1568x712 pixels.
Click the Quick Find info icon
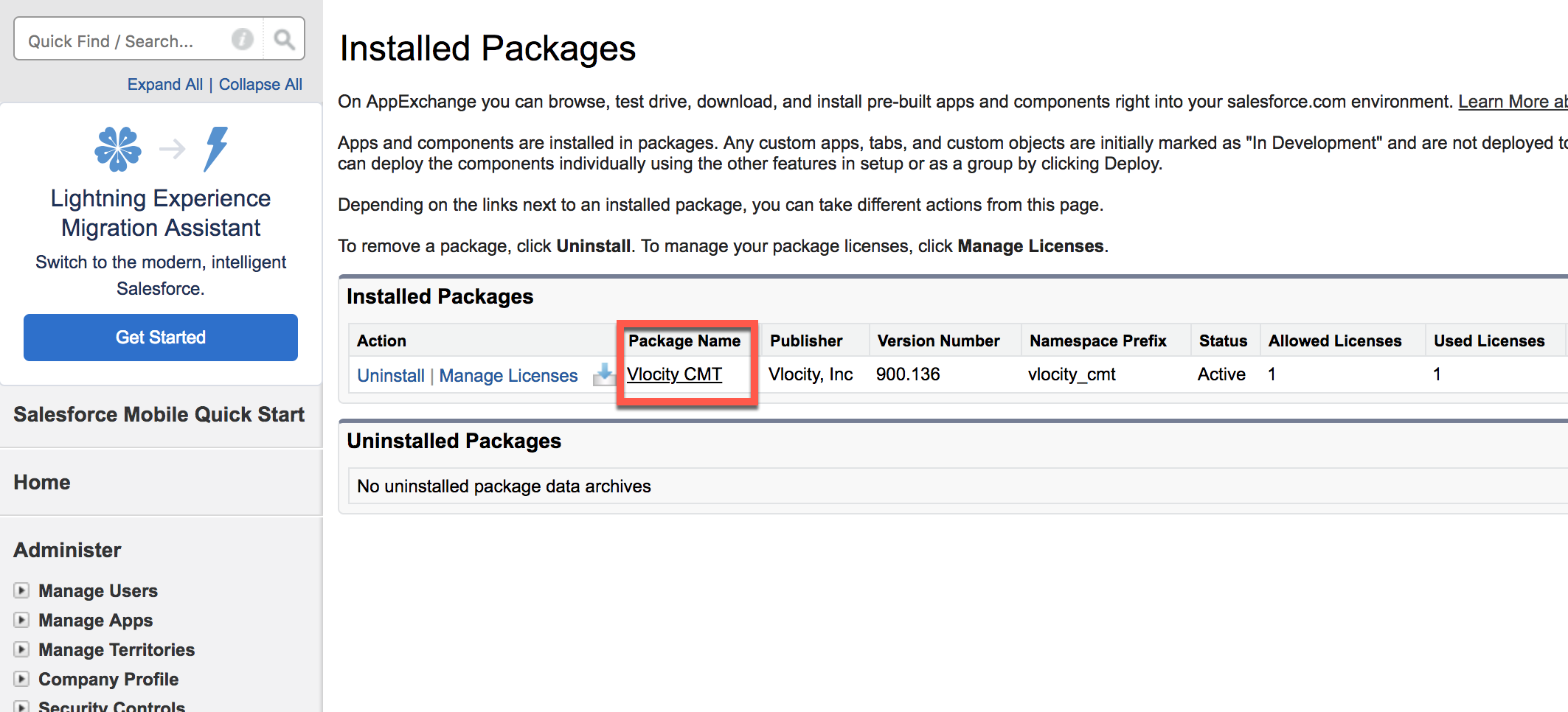(x=242, y=39)
